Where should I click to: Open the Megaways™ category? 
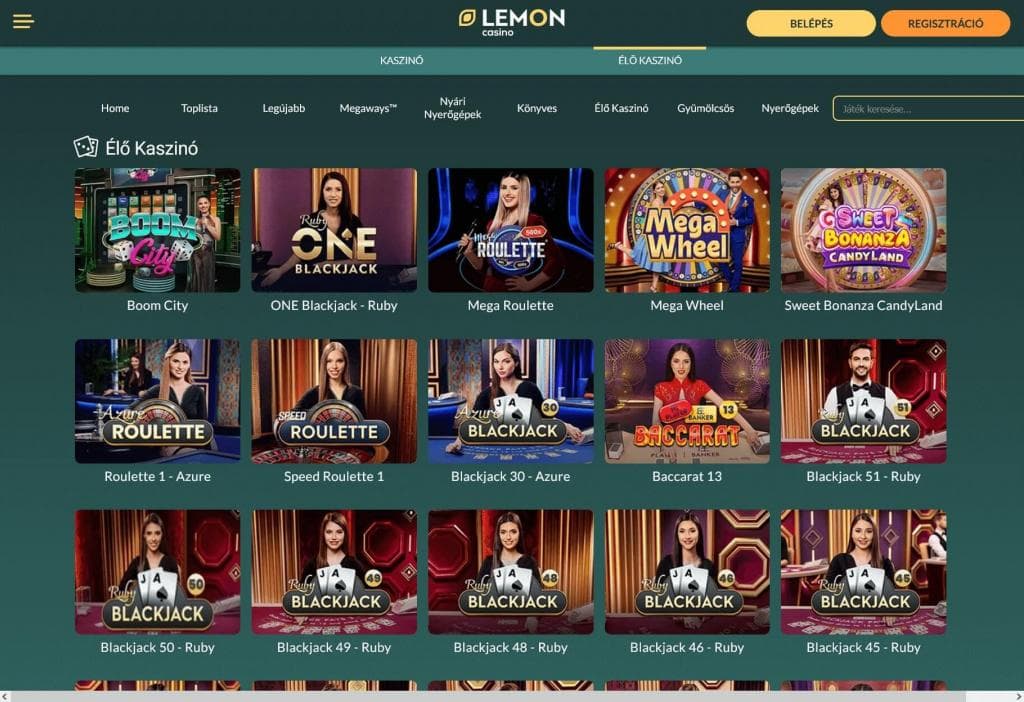[x=368, y=108]
